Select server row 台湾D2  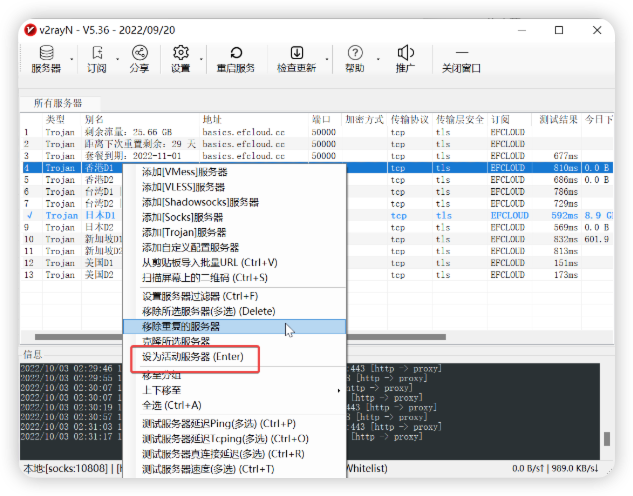tap(99, 203)
